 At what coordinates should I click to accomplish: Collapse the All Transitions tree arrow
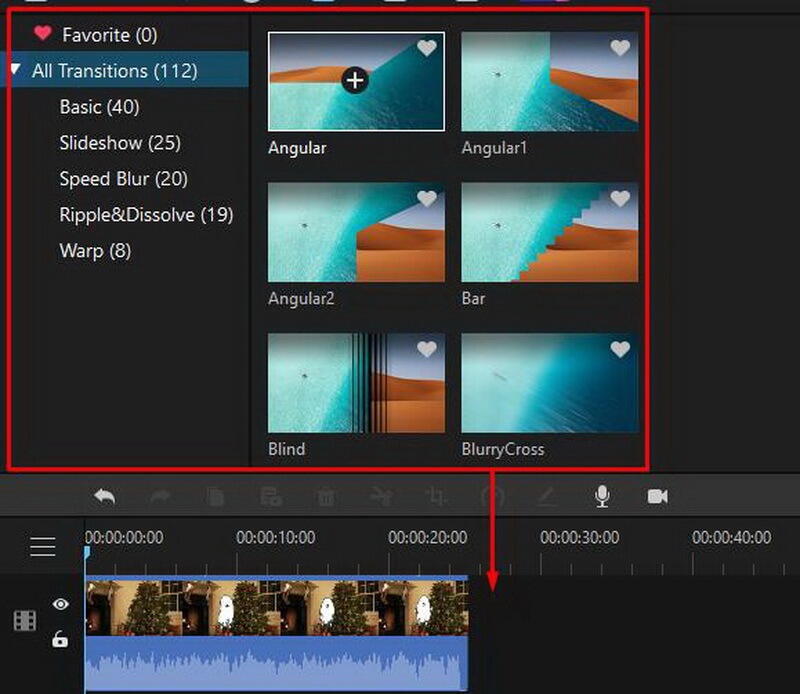pyautogui.click(x=16, y=69)
